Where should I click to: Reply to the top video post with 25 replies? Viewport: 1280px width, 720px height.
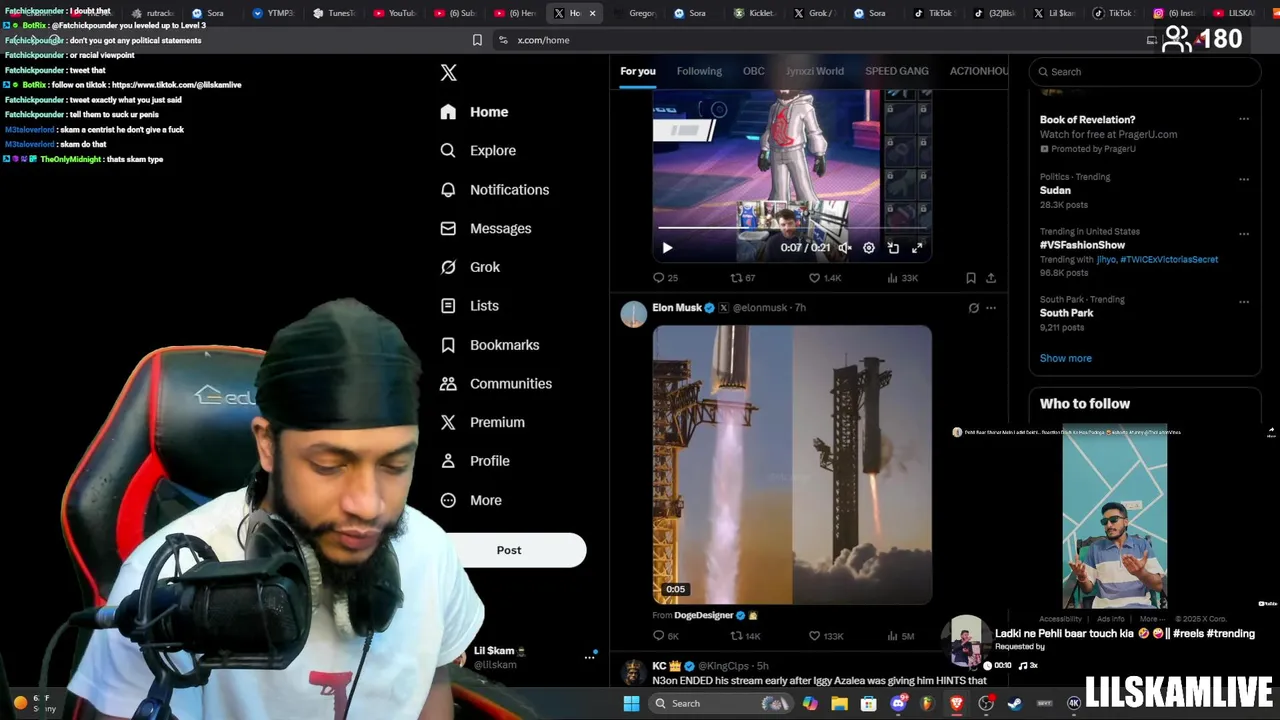point(665,278)
